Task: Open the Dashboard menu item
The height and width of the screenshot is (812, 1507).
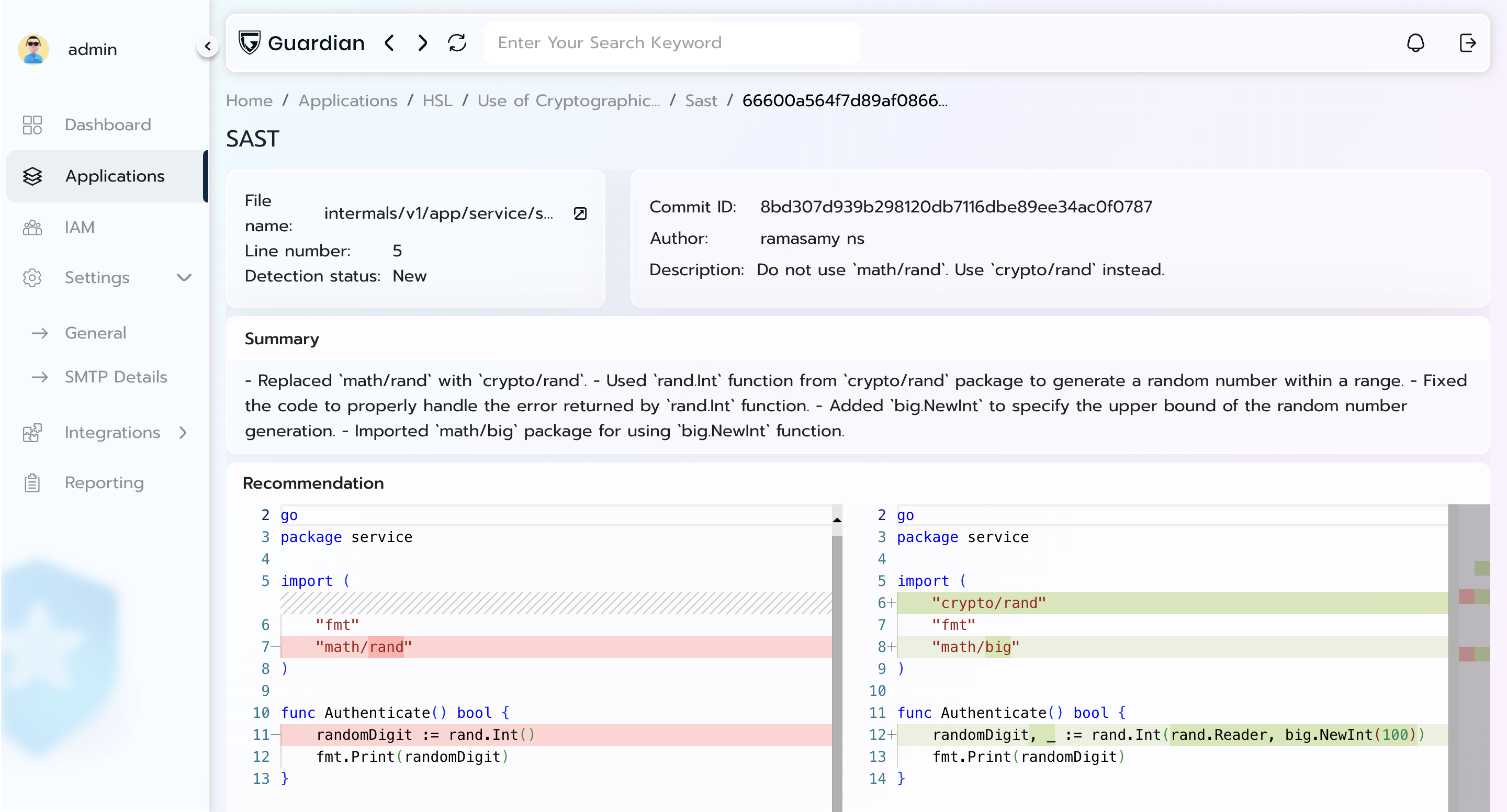Action: (x=108, y=125)
